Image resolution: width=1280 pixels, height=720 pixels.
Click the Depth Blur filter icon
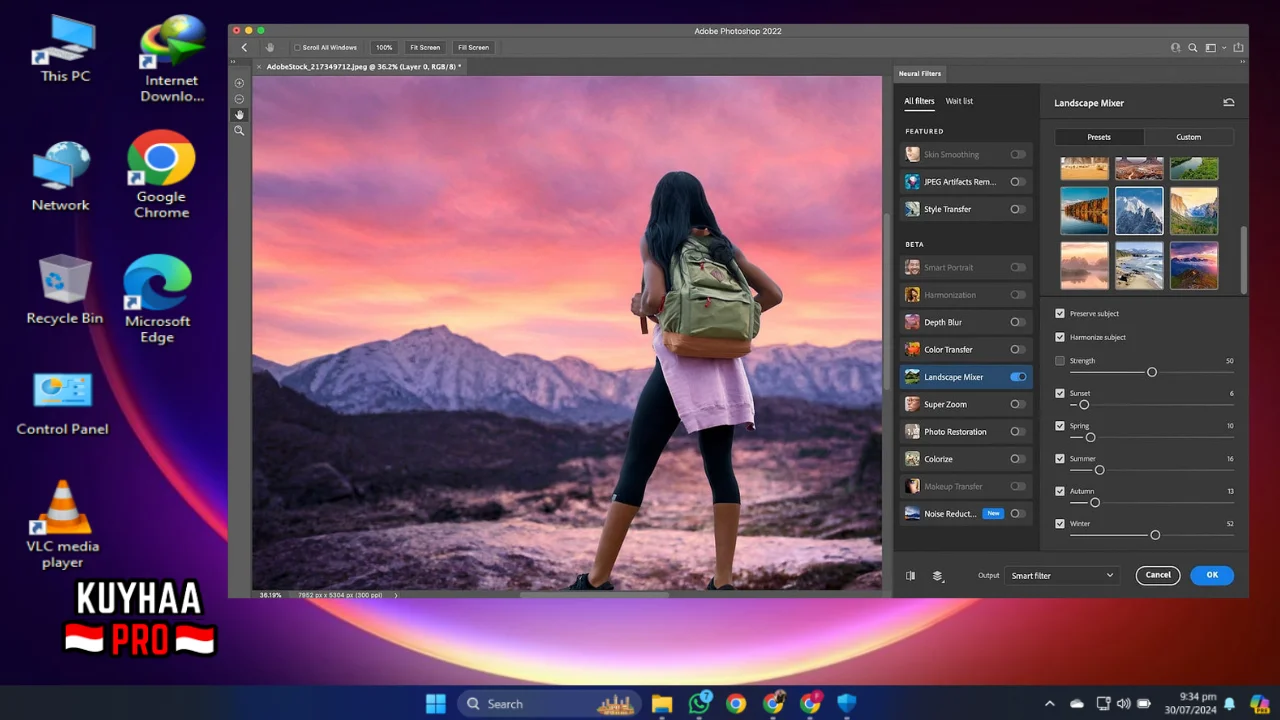(912, 322)
